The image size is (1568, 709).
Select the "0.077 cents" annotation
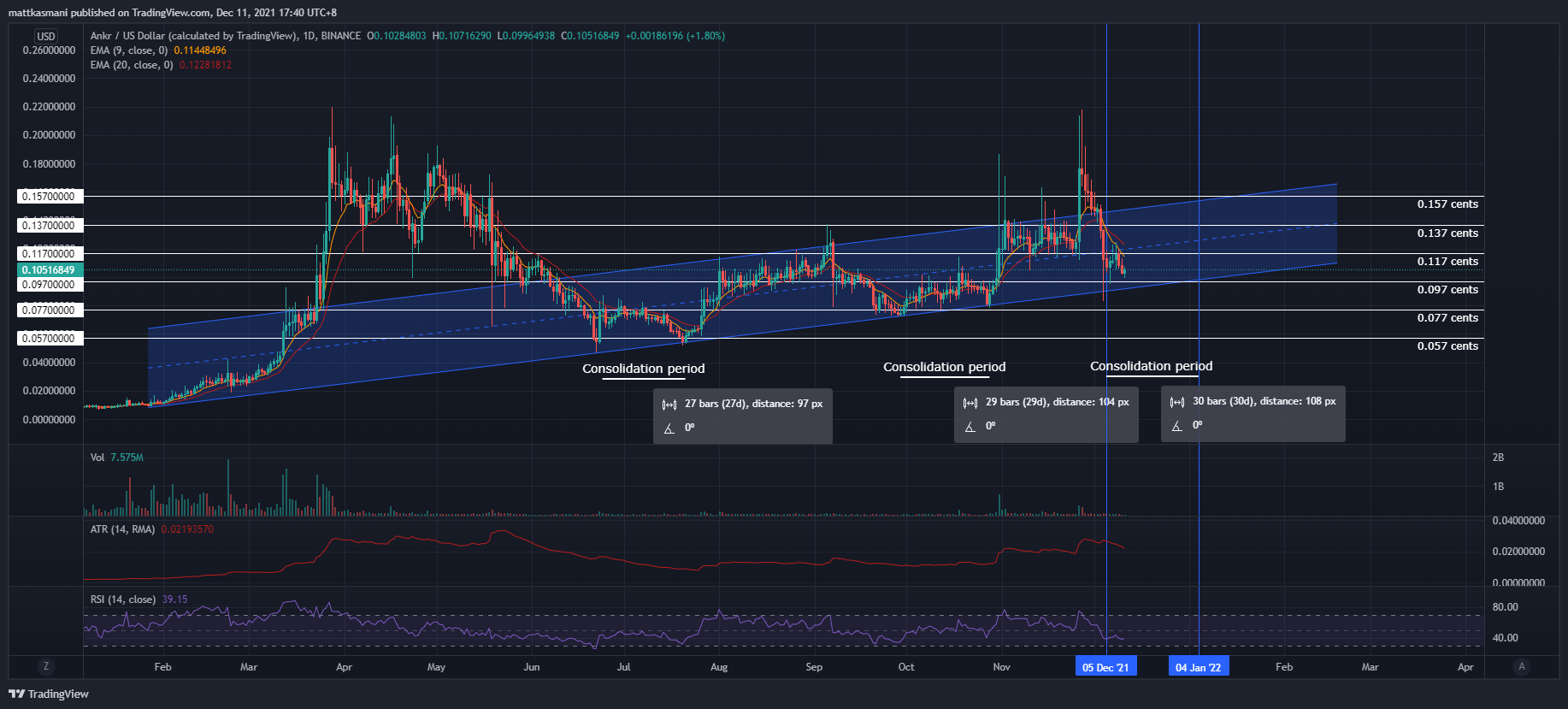pyautogui.click(x=1447, y=318)
